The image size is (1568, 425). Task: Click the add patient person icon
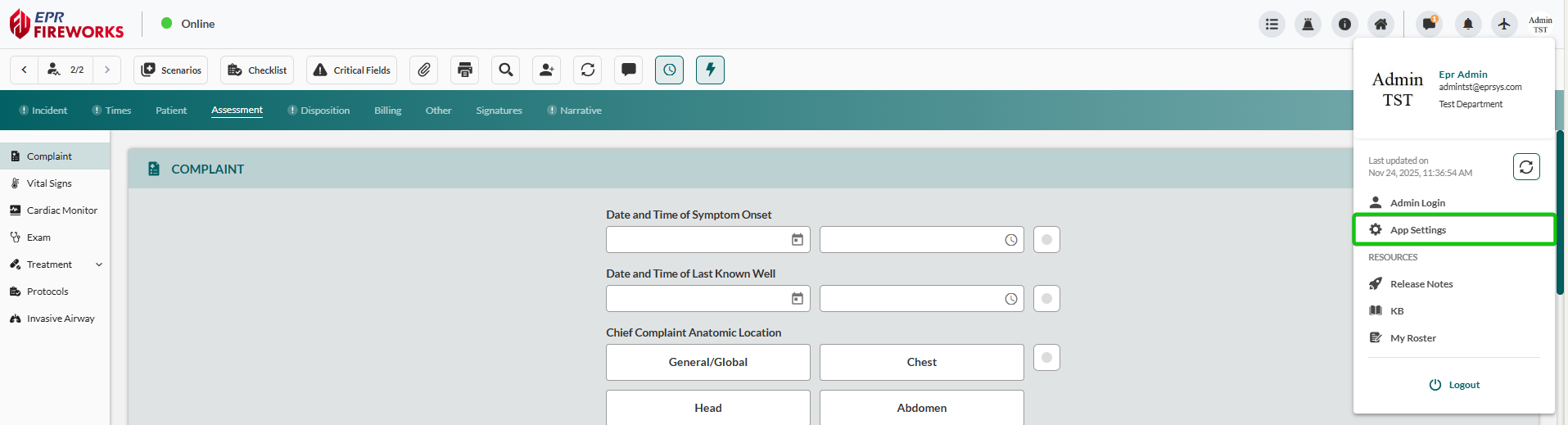pyautogui.click(x=546, y=70)
